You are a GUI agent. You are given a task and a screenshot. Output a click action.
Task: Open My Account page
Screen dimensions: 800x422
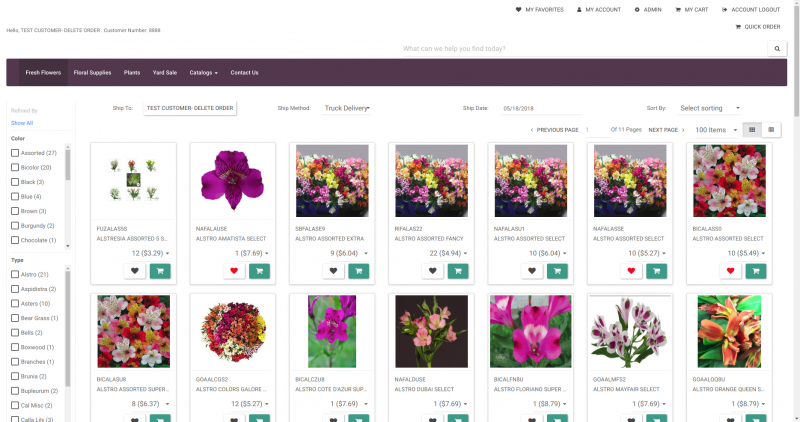tap(599, 10)
